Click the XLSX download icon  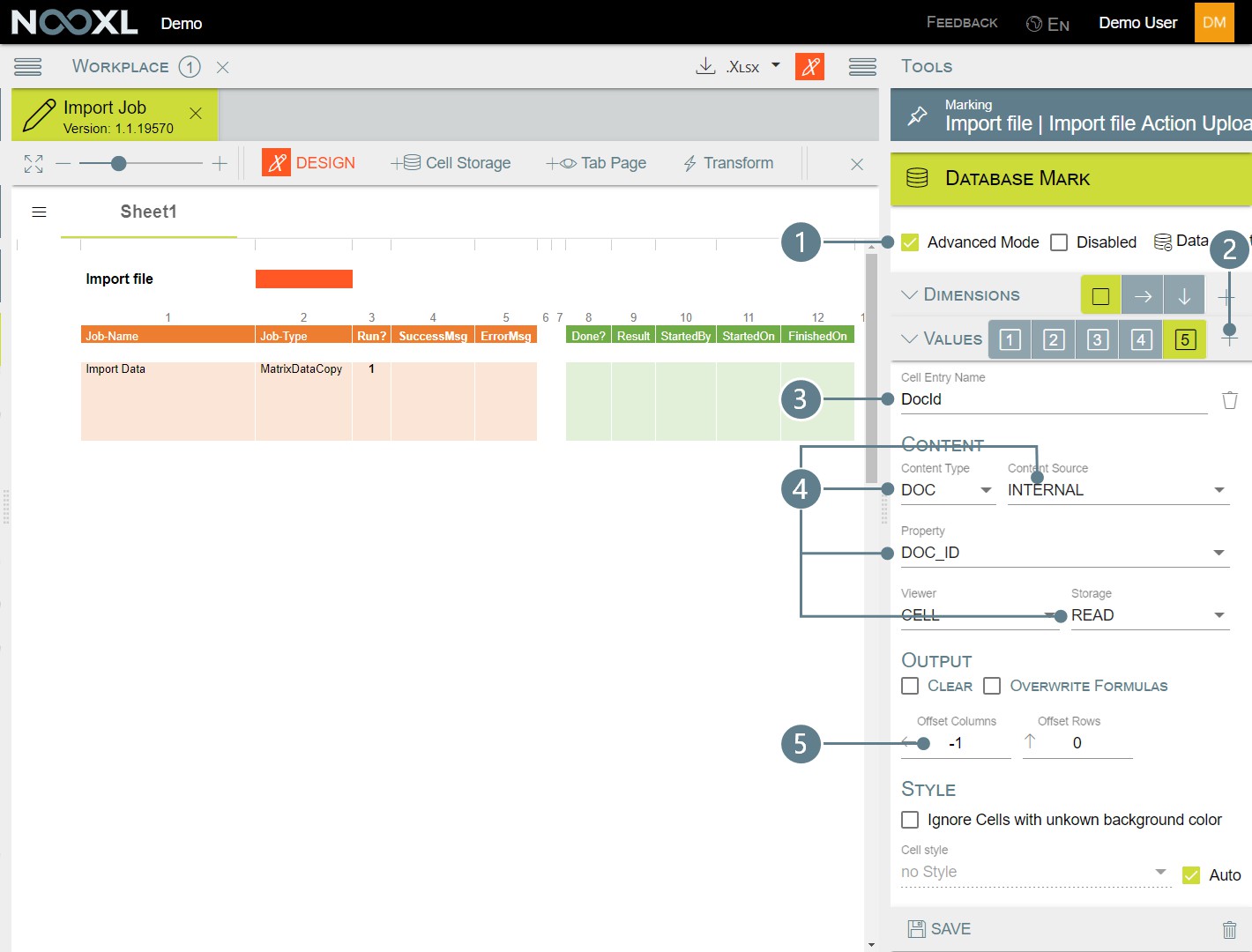[705, 66]
